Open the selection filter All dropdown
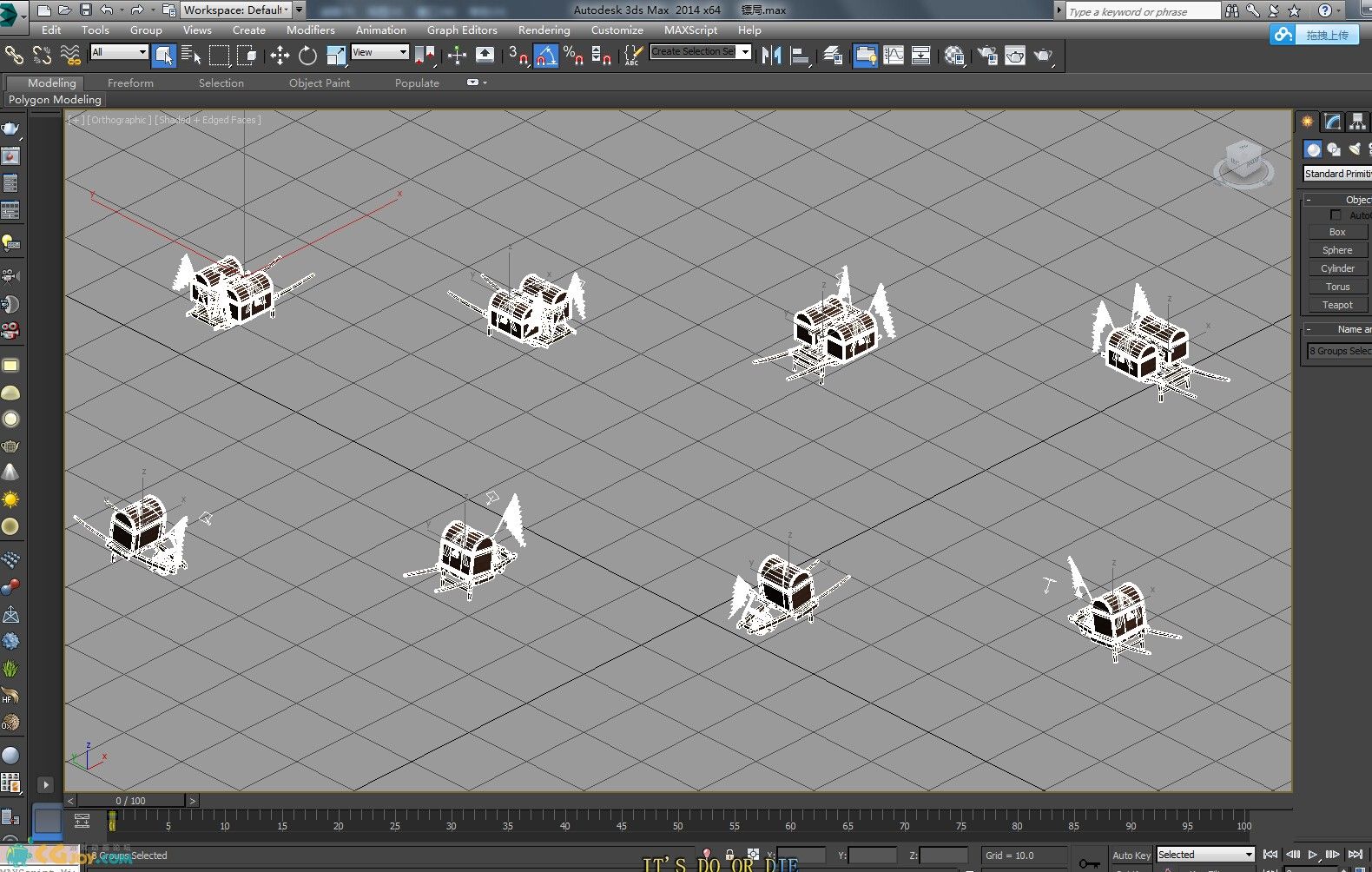This screenshot has width=1372, height=872. coord(119,52)
